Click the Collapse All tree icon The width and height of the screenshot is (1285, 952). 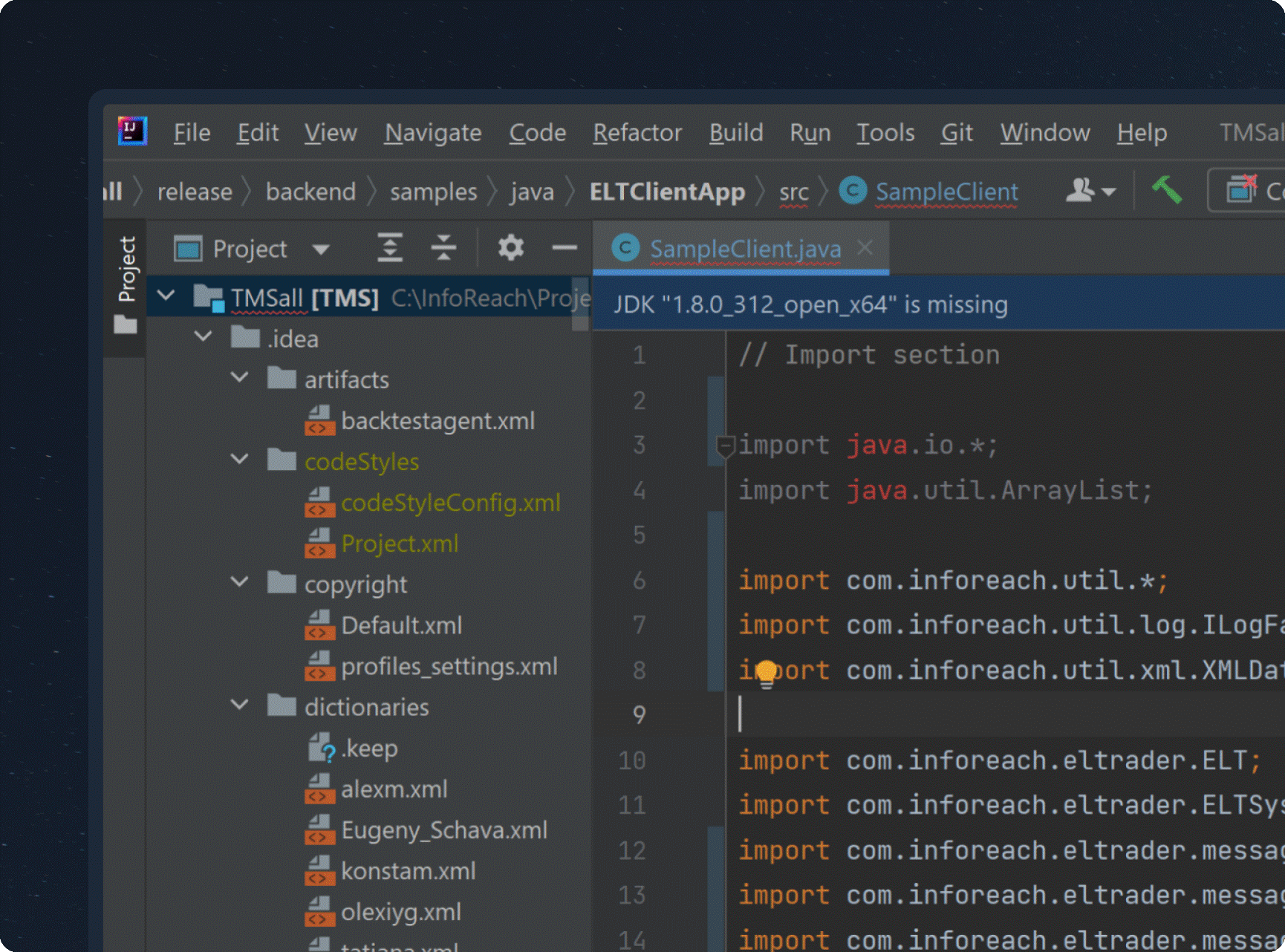(443, 247)
